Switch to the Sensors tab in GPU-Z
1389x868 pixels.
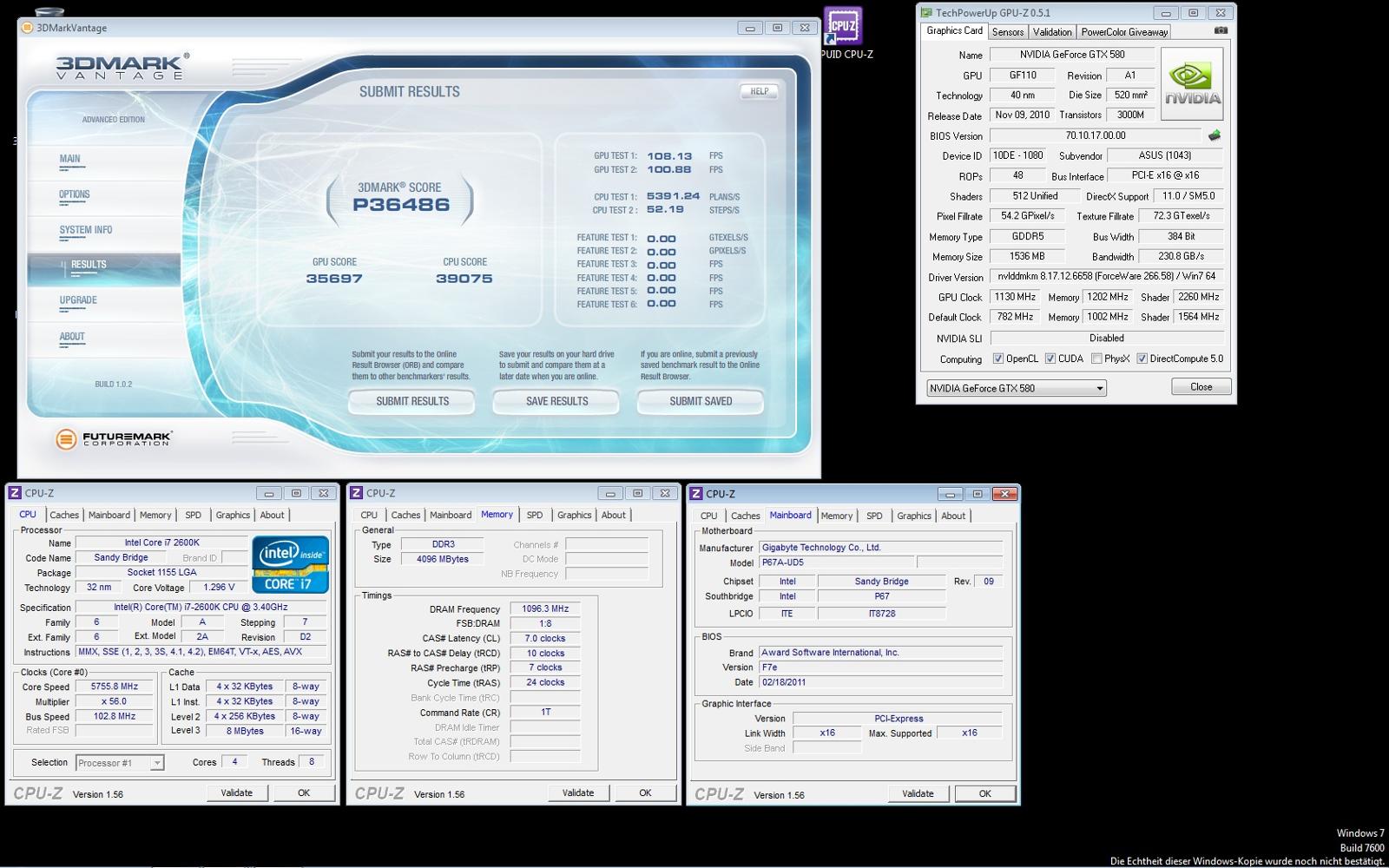coord(1008,32)
